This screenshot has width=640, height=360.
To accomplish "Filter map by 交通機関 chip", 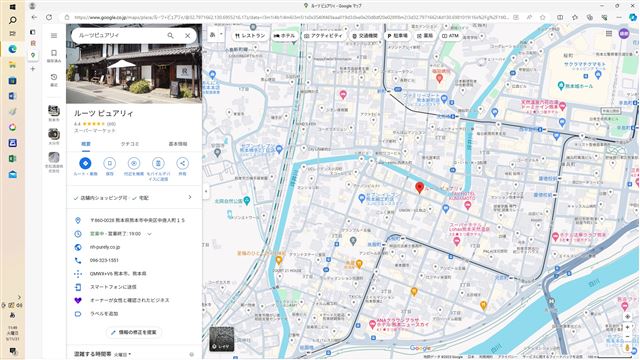I will pos(365,36).
